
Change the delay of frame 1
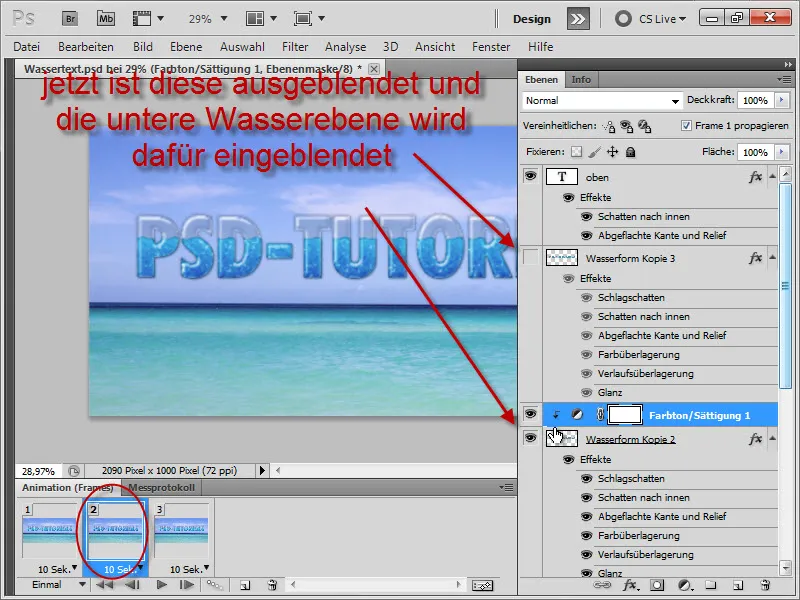[57, 569]
